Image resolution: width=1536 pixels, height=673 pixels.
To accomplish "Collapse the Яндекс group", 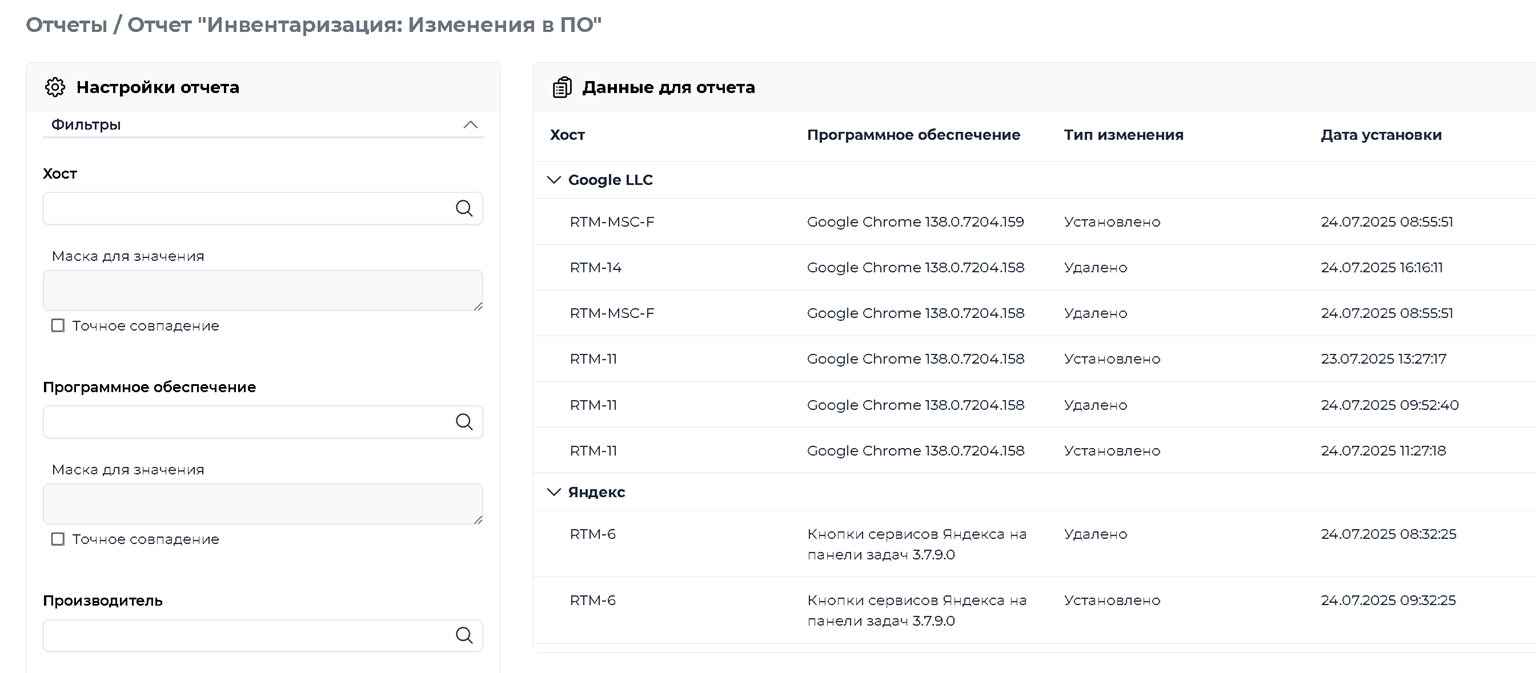I will pos(555,492).
